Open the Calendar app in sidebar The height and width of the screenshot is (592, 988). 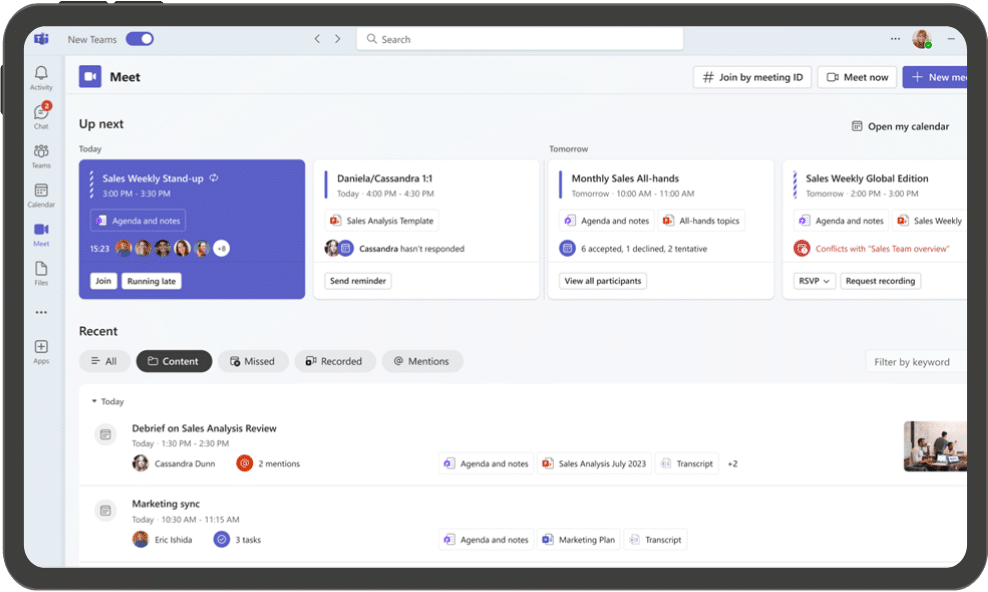point(41,195)
